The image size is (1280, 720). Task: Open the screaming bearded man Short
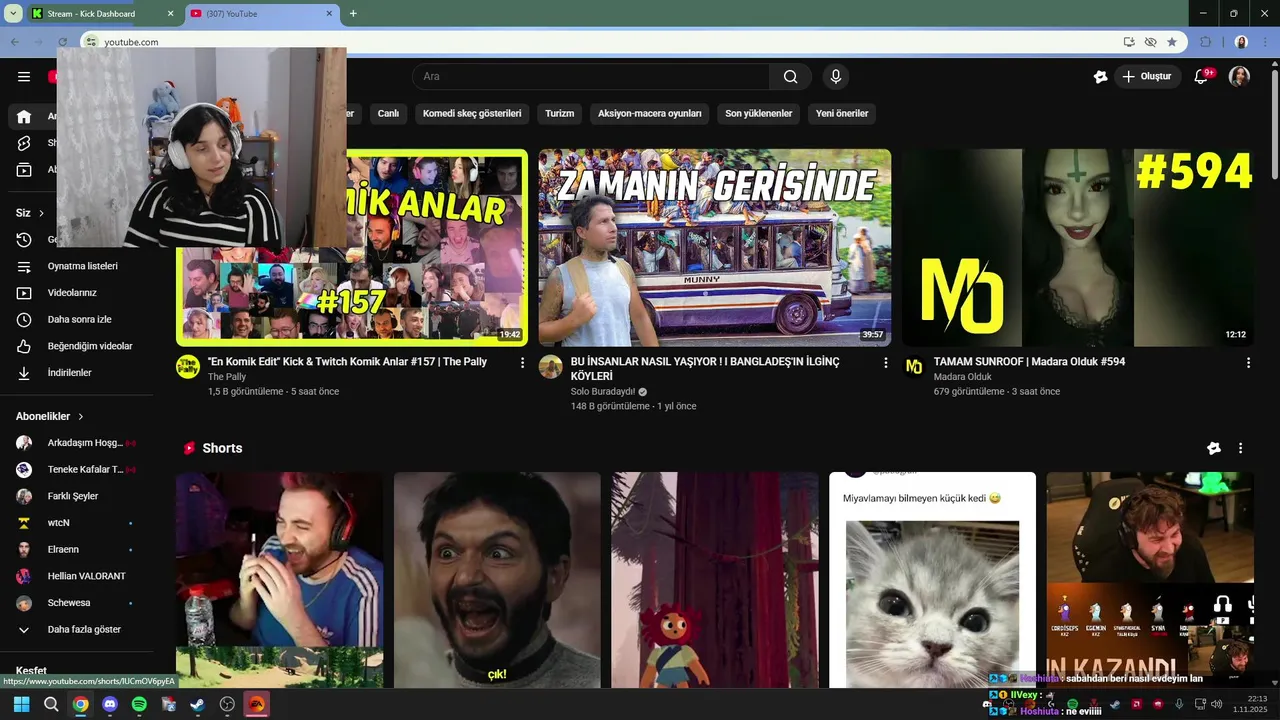pos(497,580)
